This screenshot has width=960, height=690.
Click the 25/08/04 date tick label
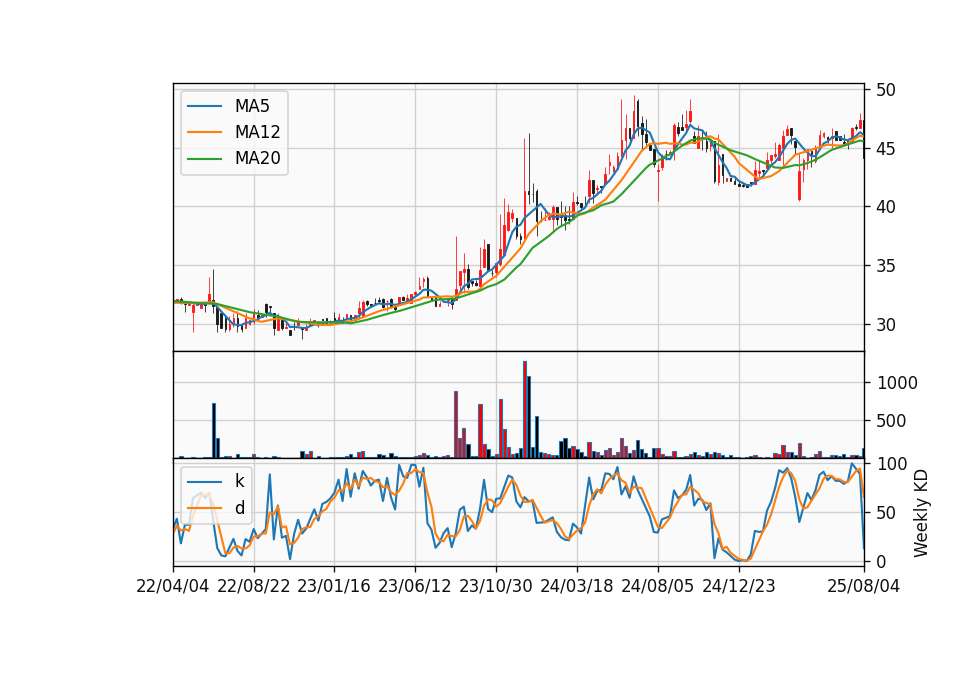click(x=863, y=586)
